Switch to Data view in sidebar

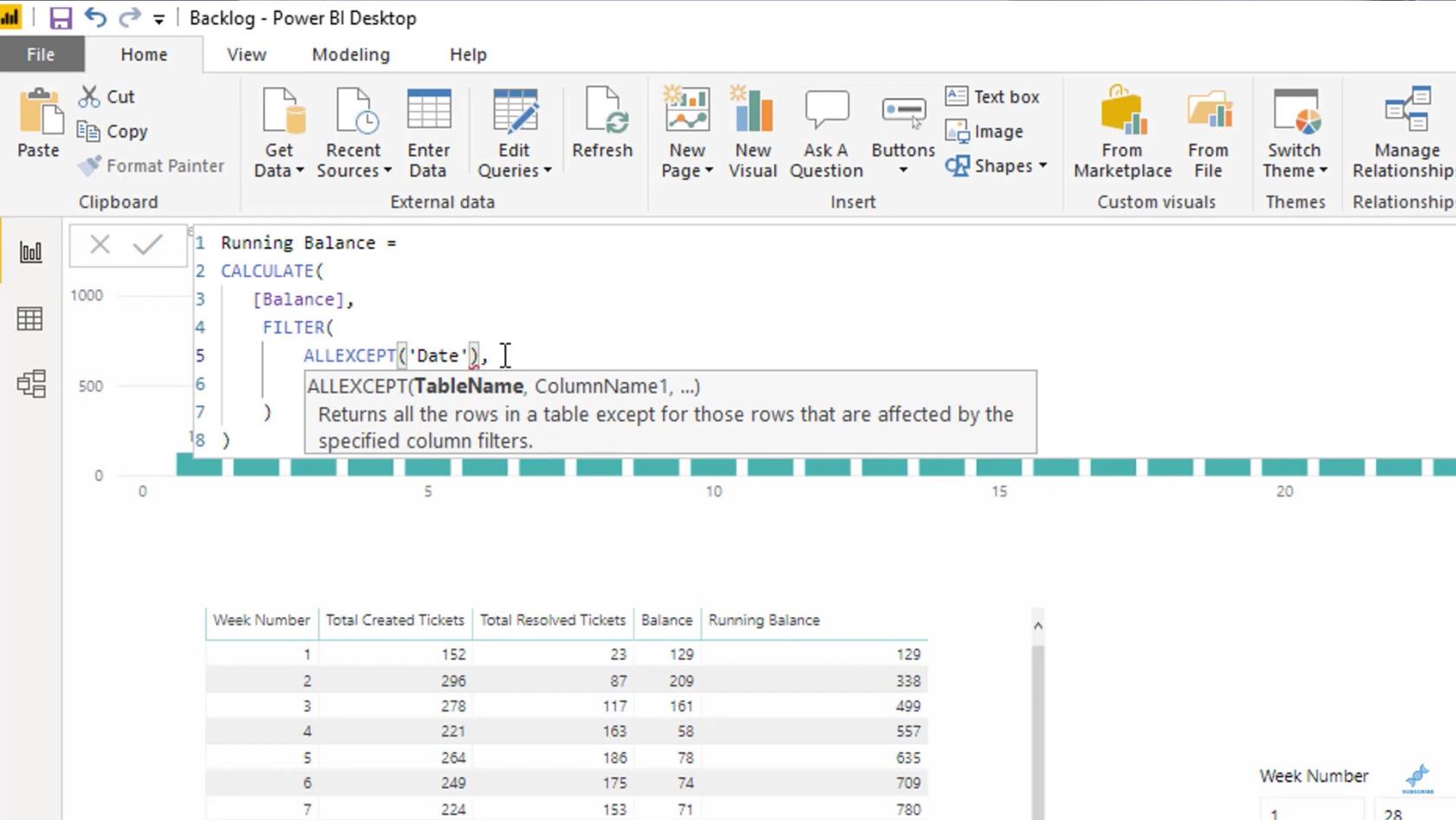[x=30, y=318]
